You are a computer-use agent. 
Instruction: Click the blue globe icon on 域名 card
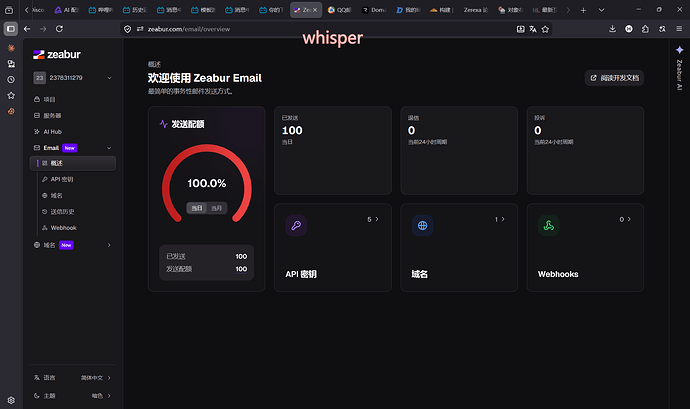pyautogui.click(x=422, y=225)
